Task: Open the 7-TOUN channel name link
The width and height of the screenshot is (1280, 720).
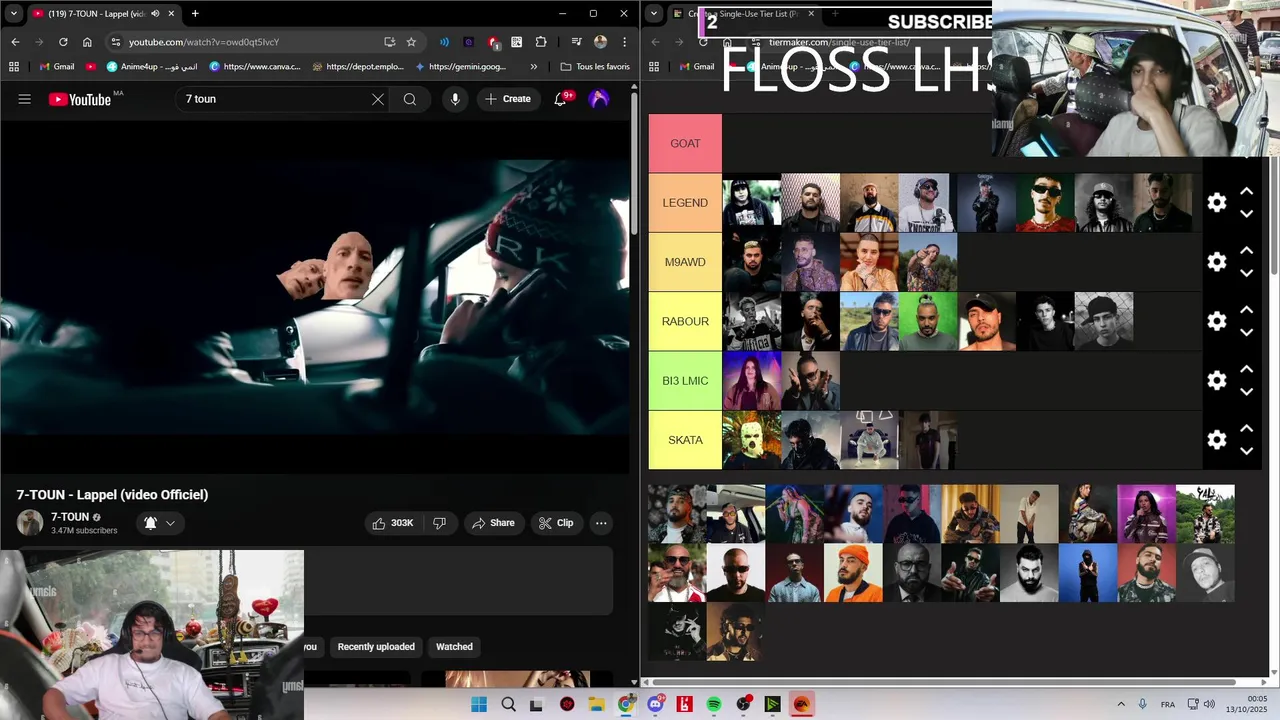Action: (x=70, y=517)
